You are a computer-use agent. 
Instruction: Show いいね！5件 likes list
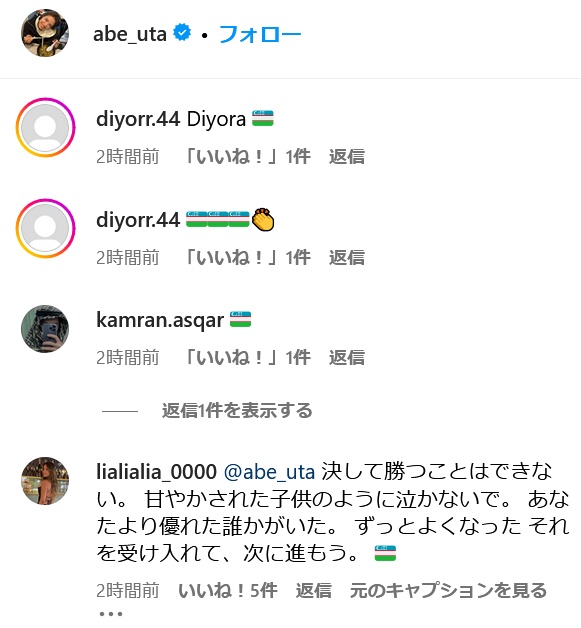(x=227, y=591)
